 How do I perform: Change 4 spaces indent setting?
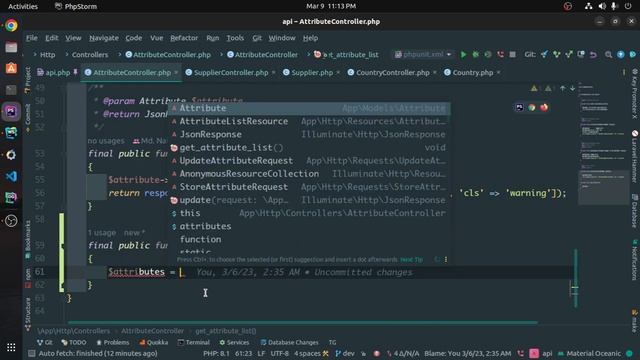(x=308, y=353)
